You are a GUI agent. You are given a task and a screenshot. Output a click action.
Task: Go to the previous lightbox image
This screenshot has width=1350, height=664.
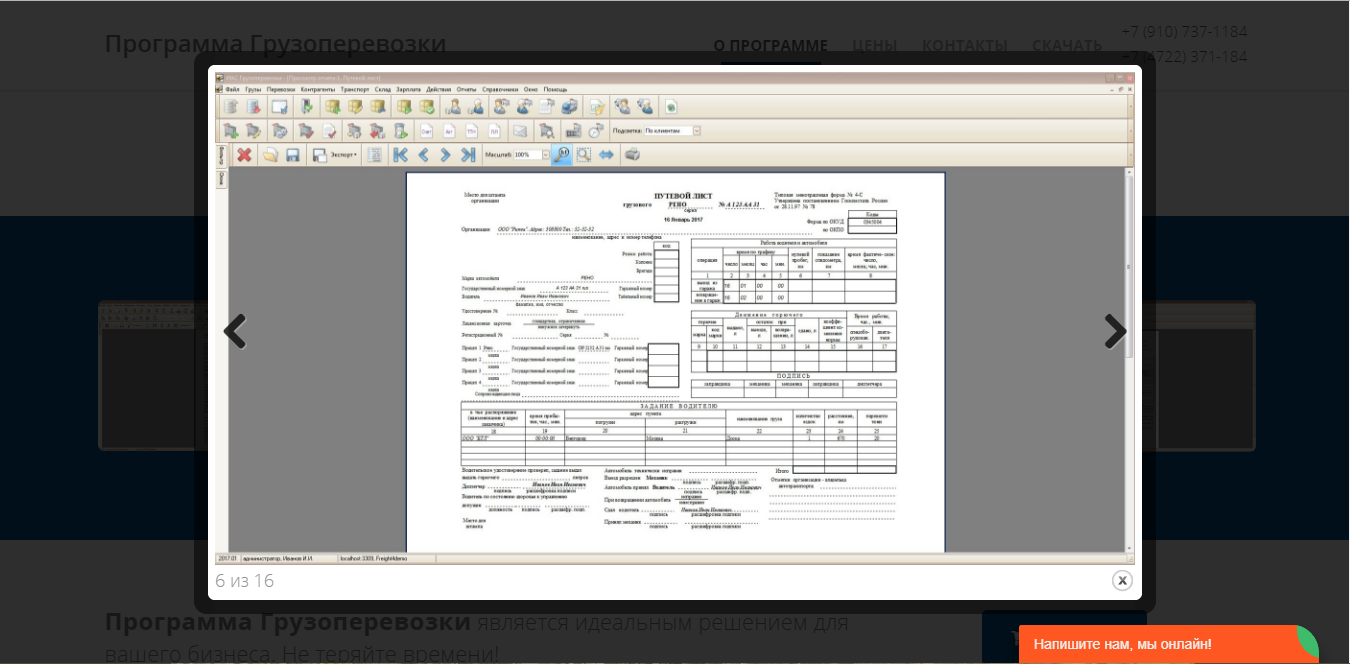click(234, 331)
